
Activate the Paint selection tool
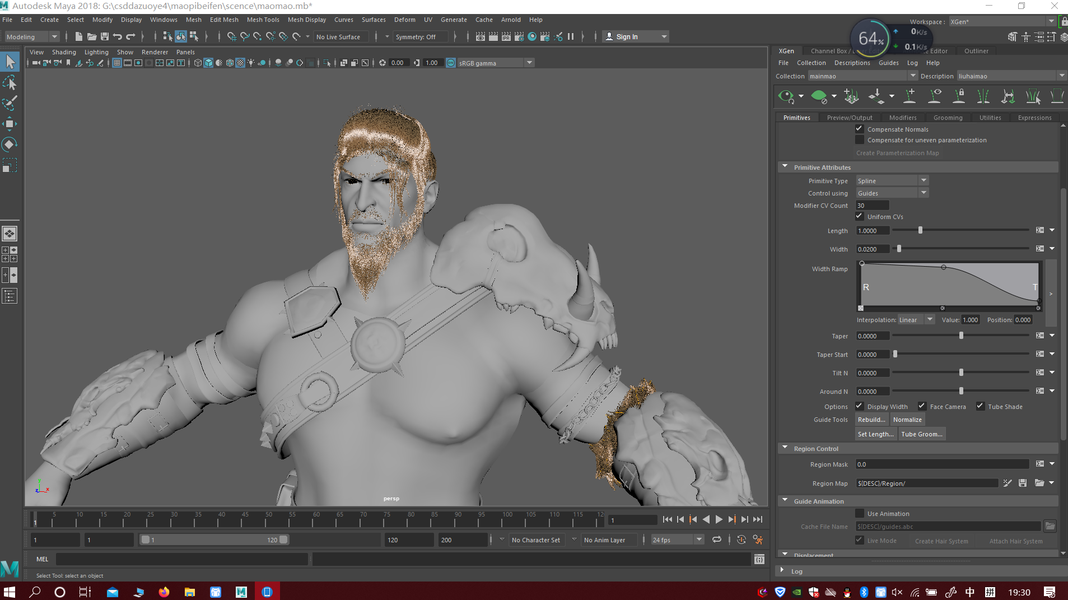(10, 104)
